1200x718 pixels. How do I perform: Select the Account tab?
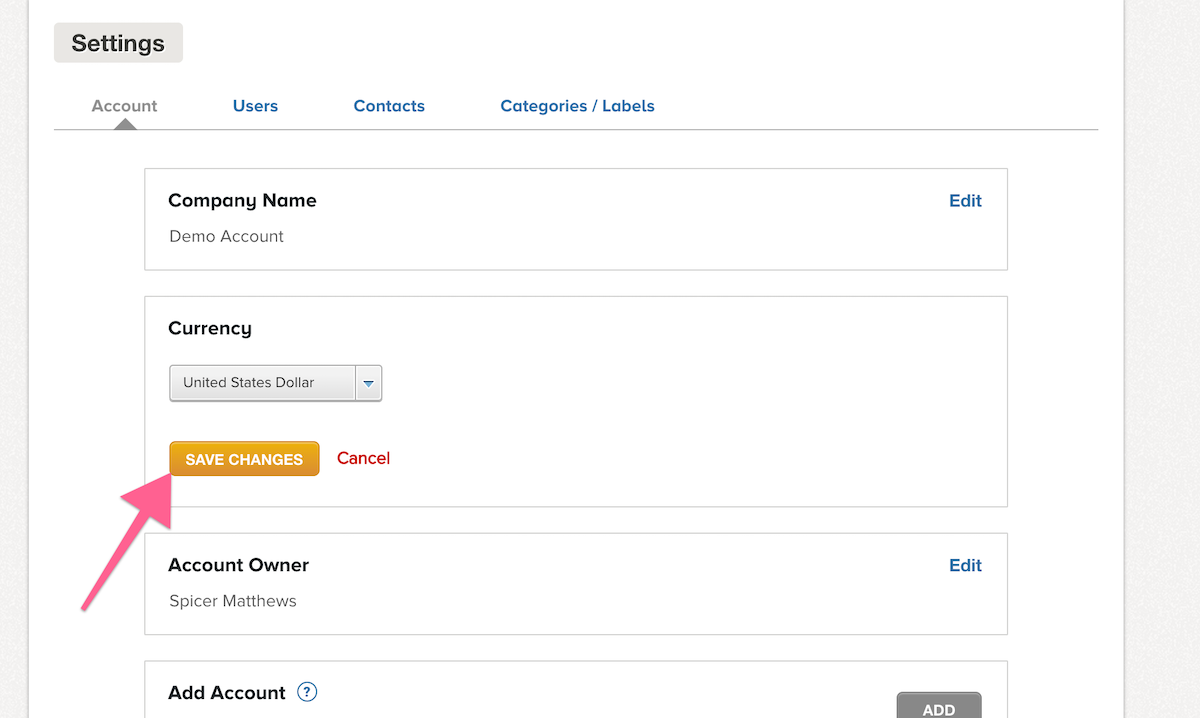124,106
